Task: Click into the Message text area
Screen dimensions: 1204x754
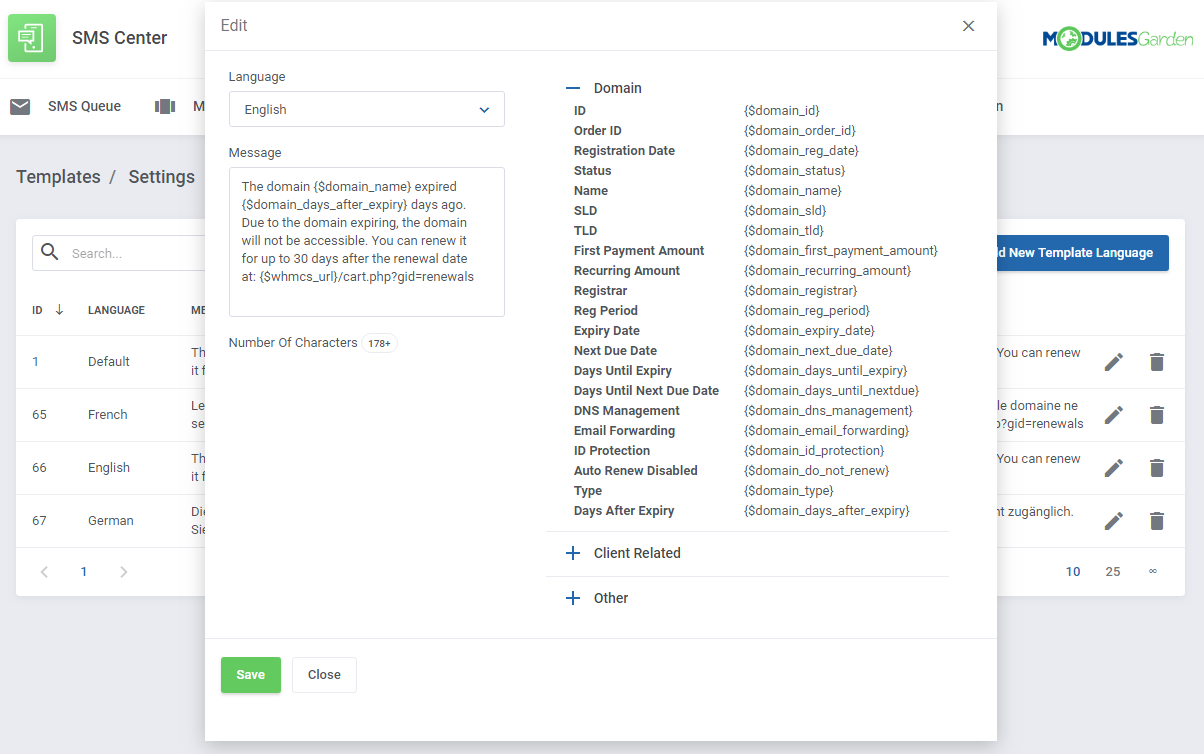Action: click(x=366, y=242)
